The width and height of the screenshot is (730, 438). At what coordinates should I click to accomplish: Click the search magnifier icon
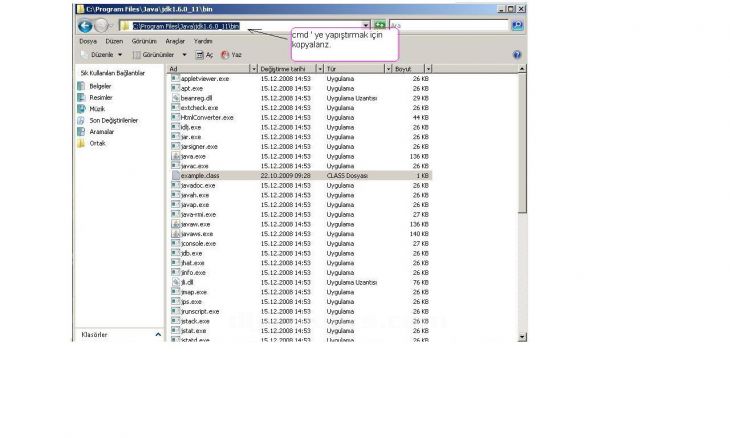coord(517,25)
